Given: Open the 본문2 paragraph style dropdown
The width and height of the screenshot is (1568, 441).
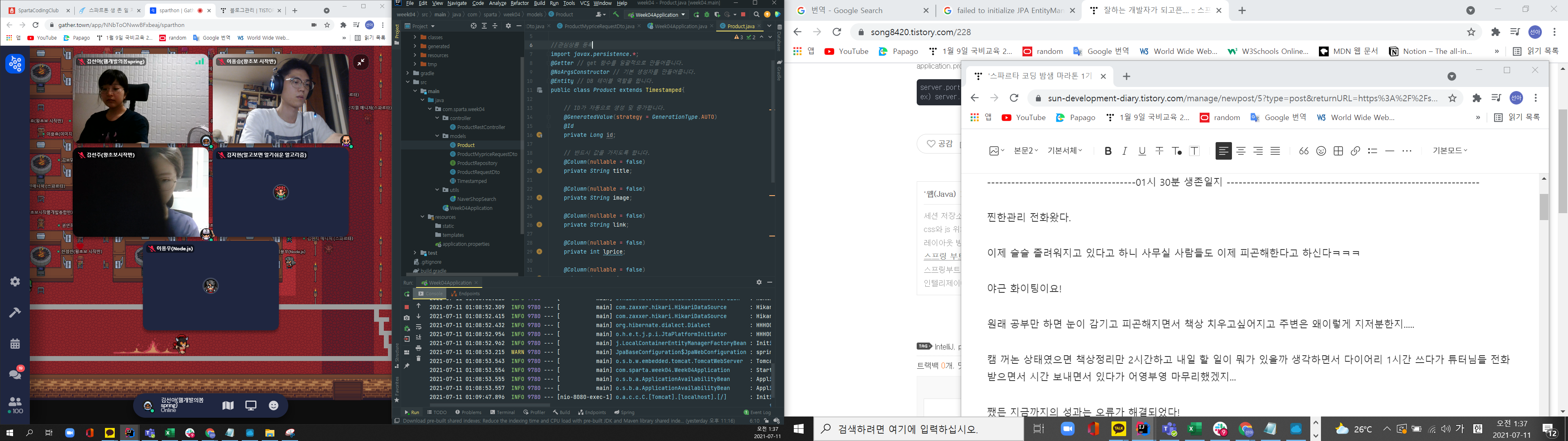Looking at the screenshot, I should (x=1026, y=150).
